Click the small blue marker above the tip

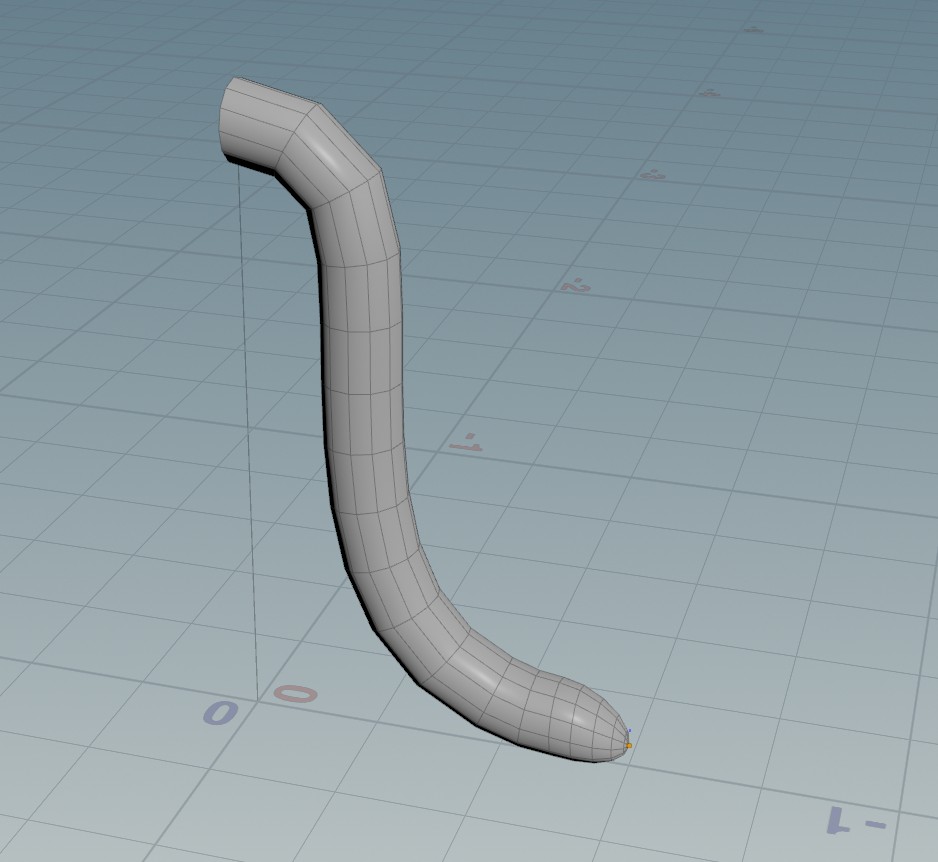pos(628,734)
